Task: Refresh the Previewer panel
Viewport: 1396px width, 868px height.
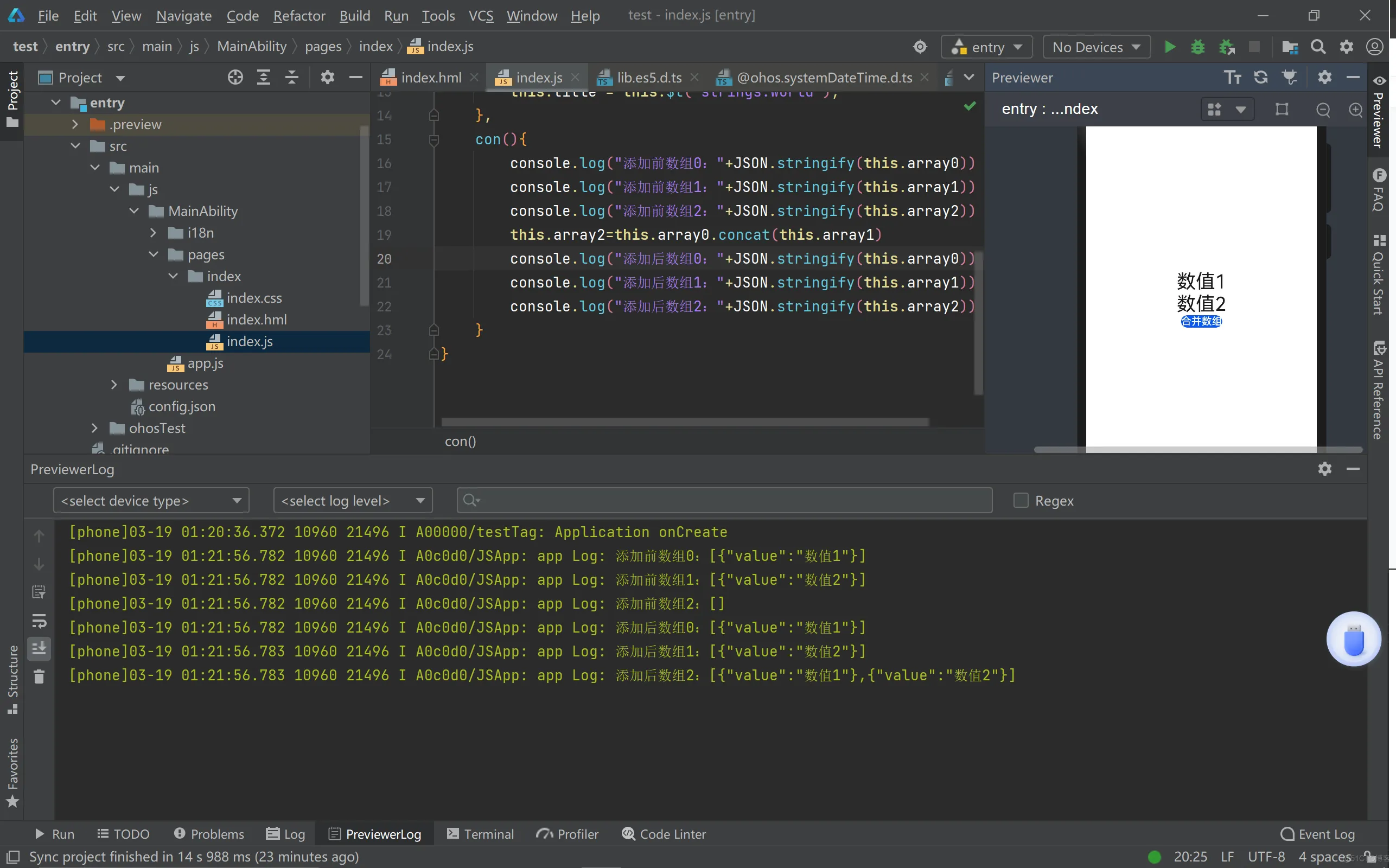Action: coord(1260,78)
